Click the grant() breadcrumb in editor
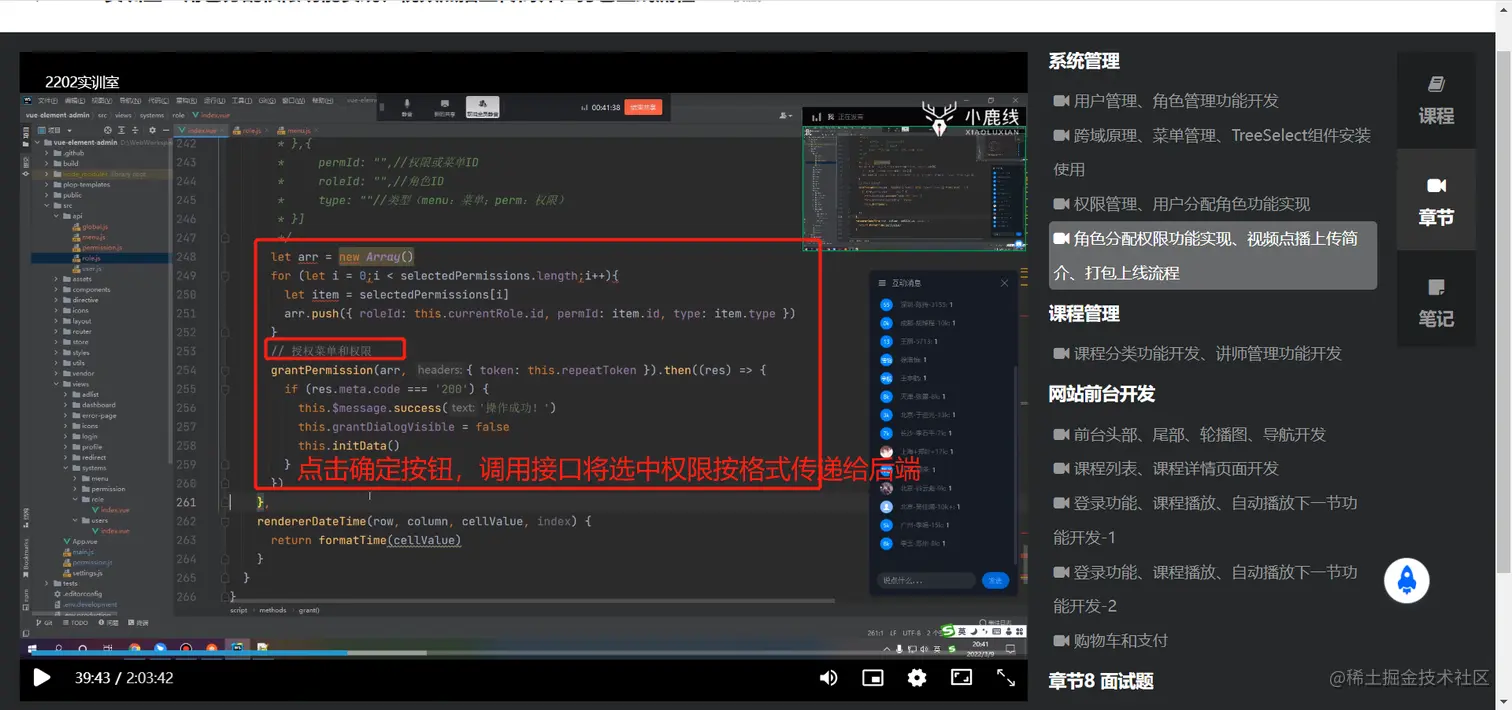1512x710 pixels. tap(308, 609)
